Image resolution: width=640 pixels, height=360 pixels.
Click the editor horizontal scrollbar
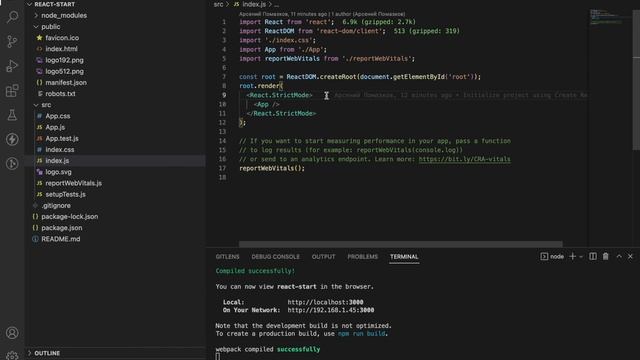point(400,244)
